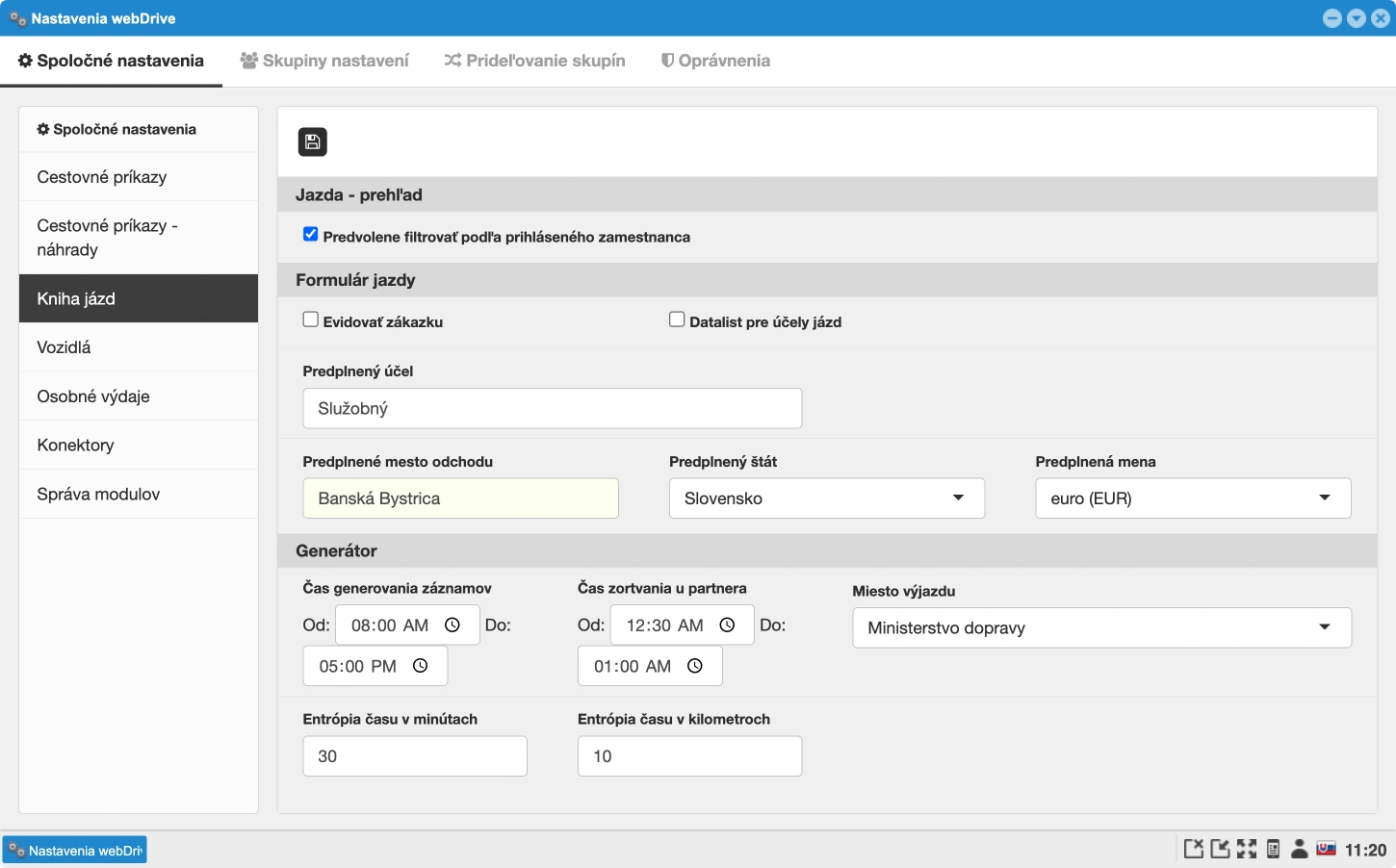Click the clock icon in 01:00 AM field
This screenshot has width=1396, height=868.
pyautogui.click(x=695, y=666)
